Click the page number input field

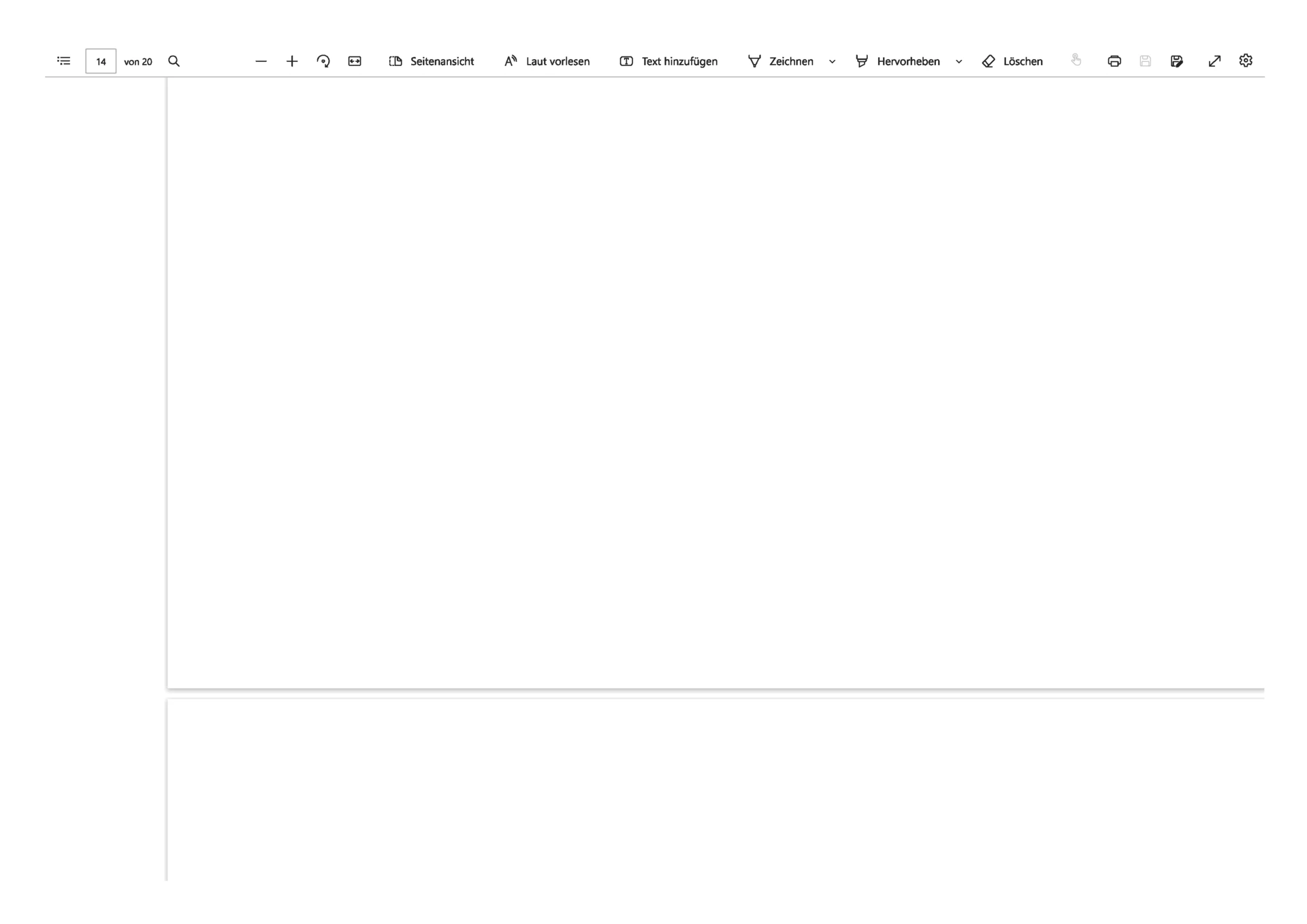point(101,61)
